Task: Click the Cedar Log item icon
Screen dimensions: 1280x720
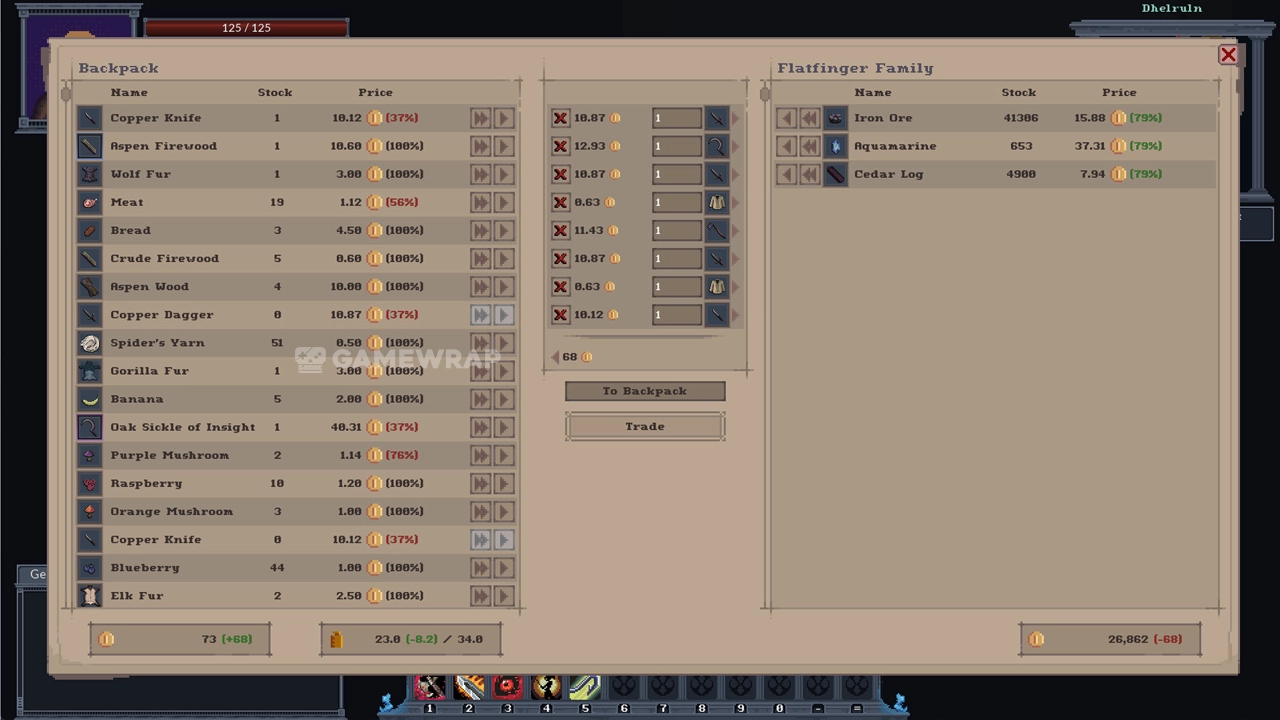Action: click(835, 174)
